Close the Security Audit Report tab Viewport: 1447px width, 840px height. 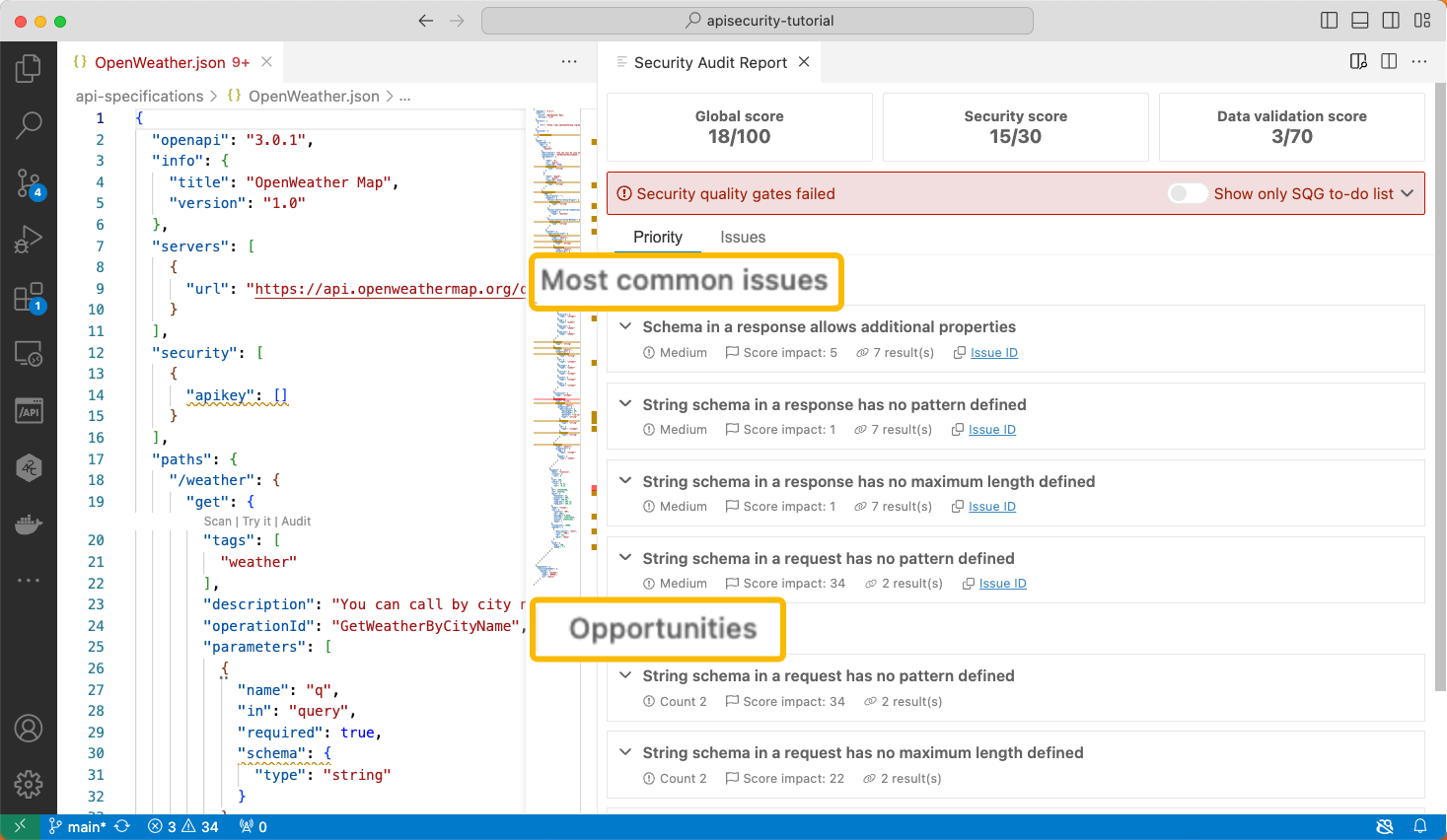(804, 62)
